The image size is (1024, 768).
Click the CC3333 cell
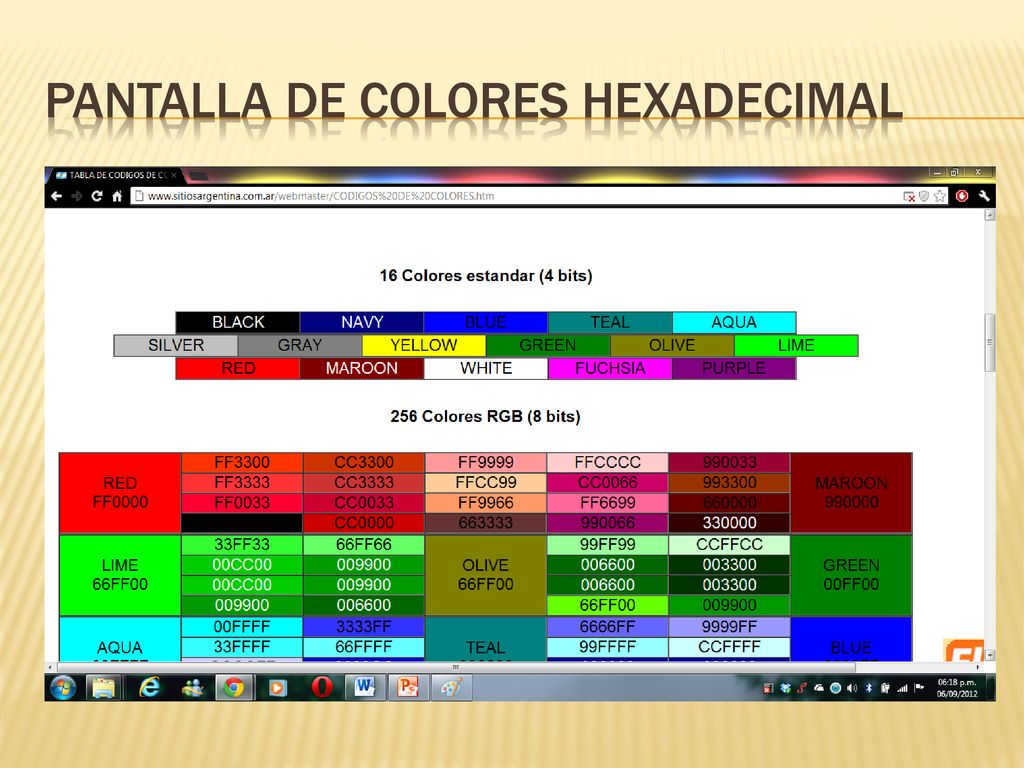pyautogui.click(x=364, y=483)
